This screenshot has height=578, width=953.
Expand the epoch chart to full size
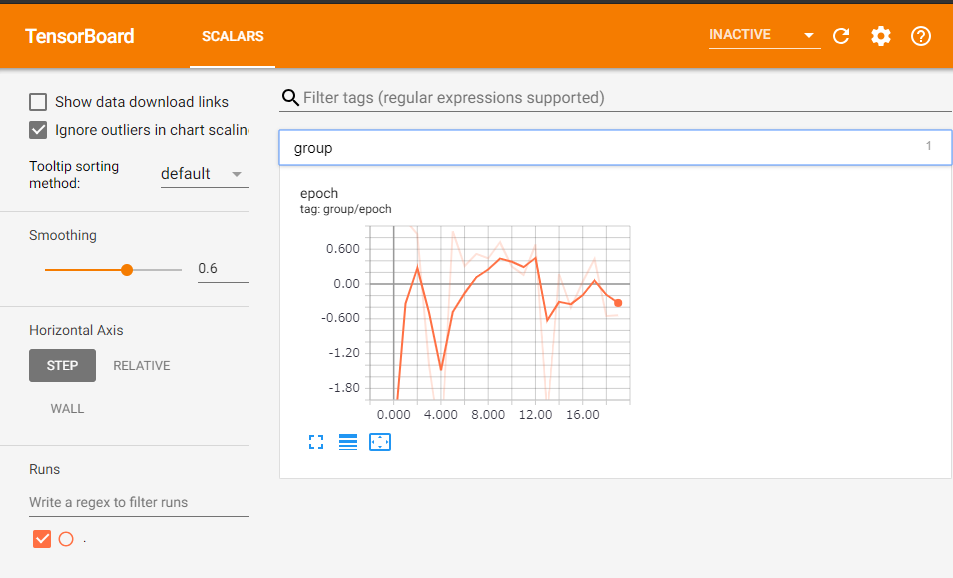[316, 441]
